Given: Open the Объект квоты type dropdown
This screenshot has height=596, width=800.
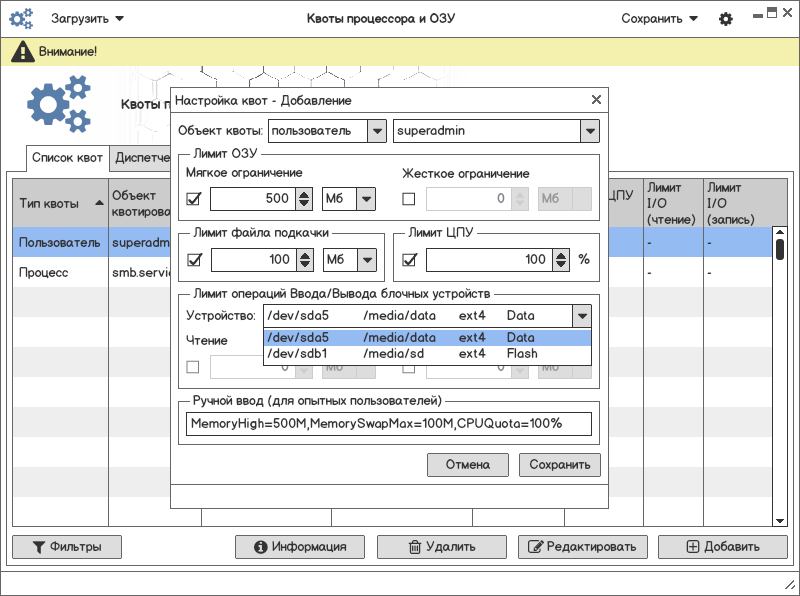Looking at the screenshot, I should 376,131.
